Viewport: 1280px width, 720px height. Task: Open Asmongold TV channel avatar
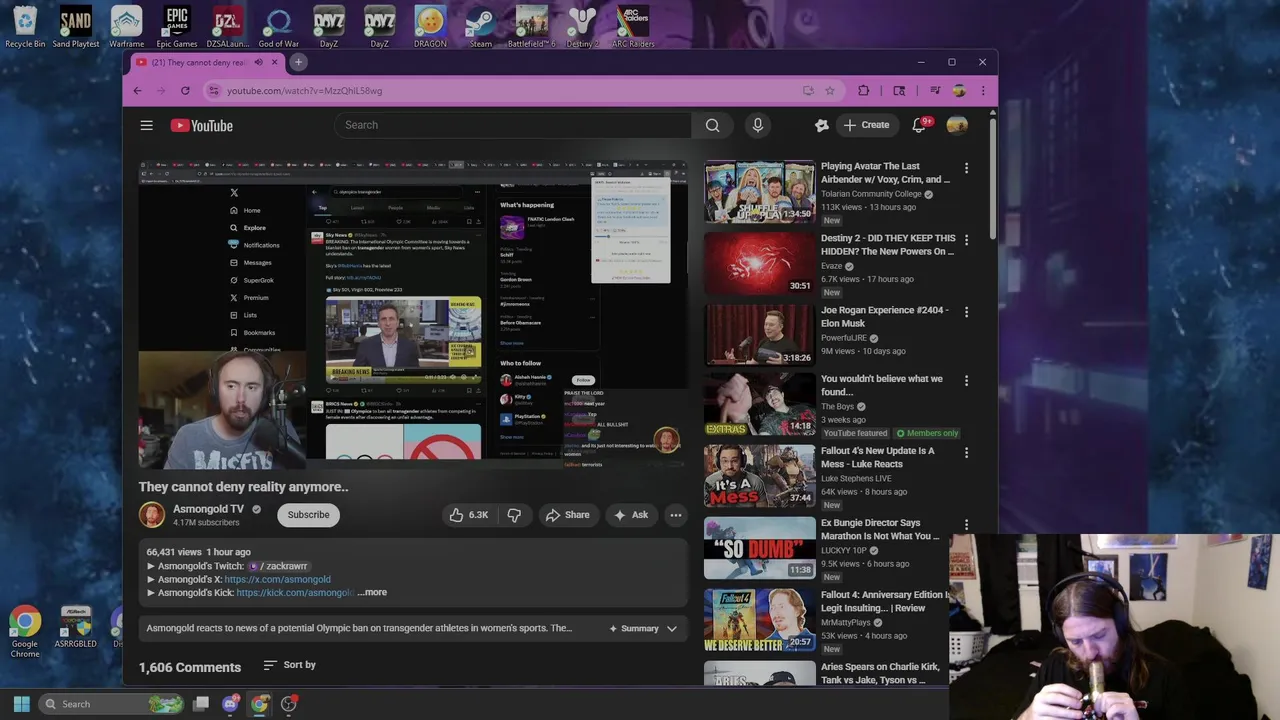[152, 515]
